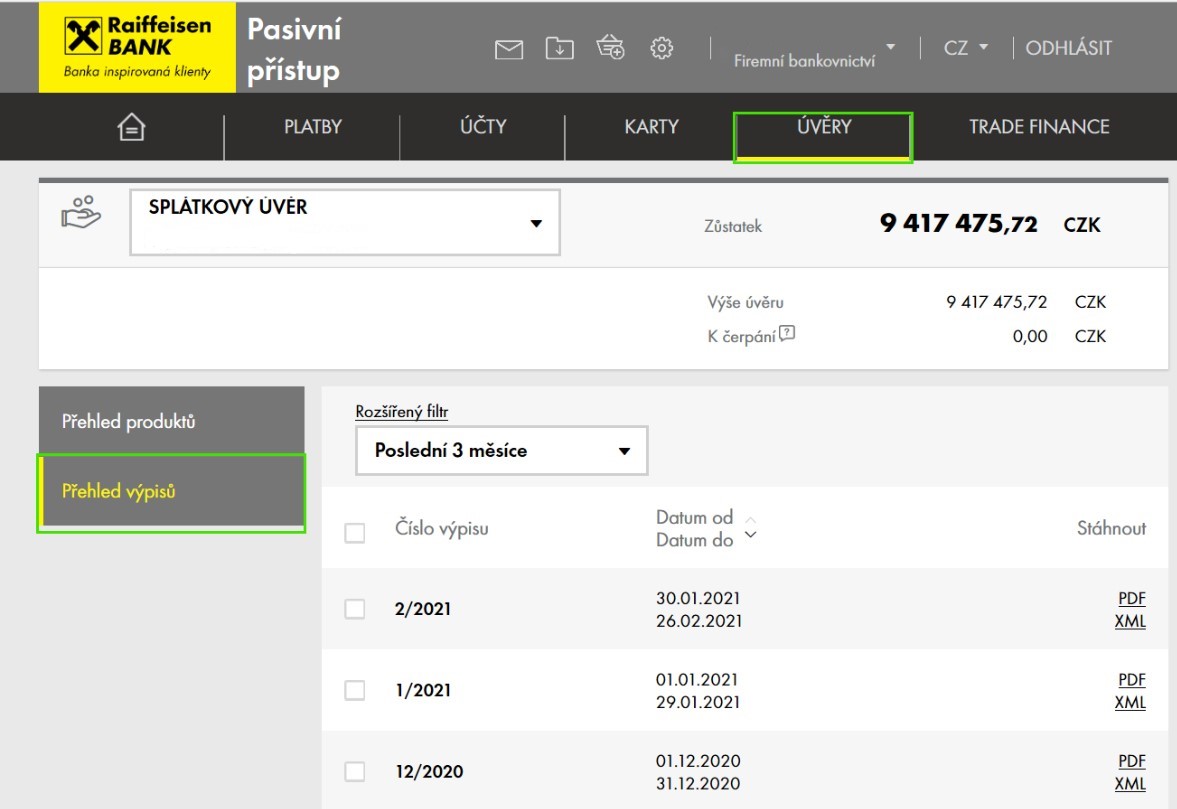This screenshot has width=1177, height=809.
Task: Download XML for statement 2/2021
Action: (1130, 621)
